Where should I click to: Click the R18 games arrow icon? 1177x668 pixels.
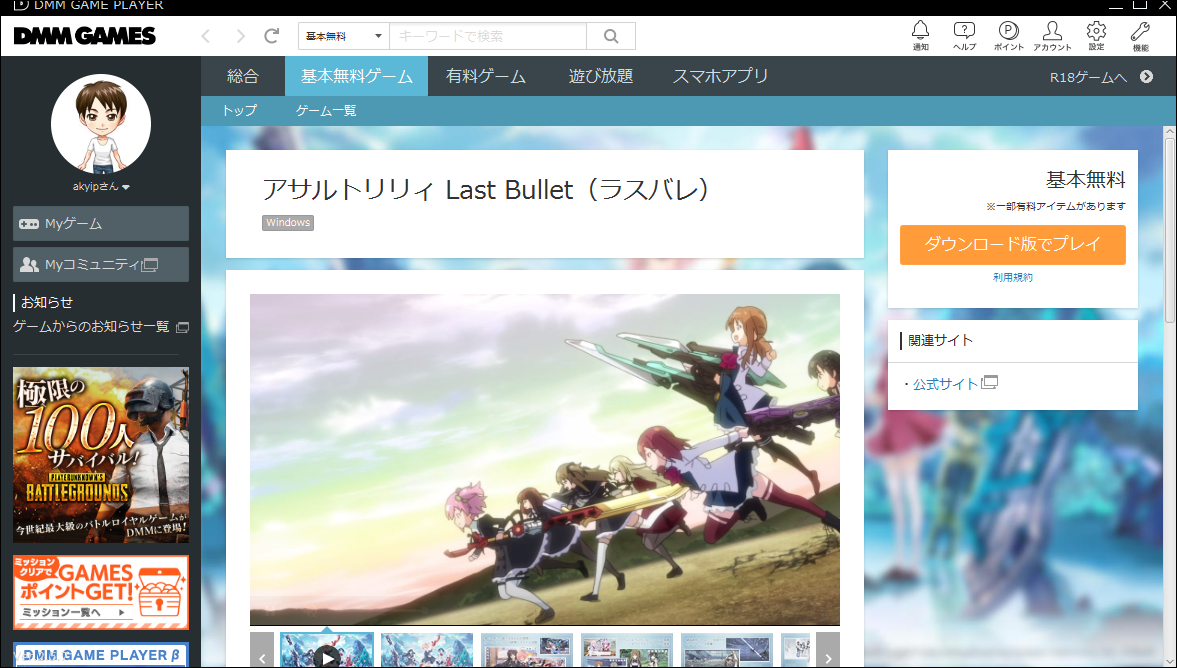1146,76
